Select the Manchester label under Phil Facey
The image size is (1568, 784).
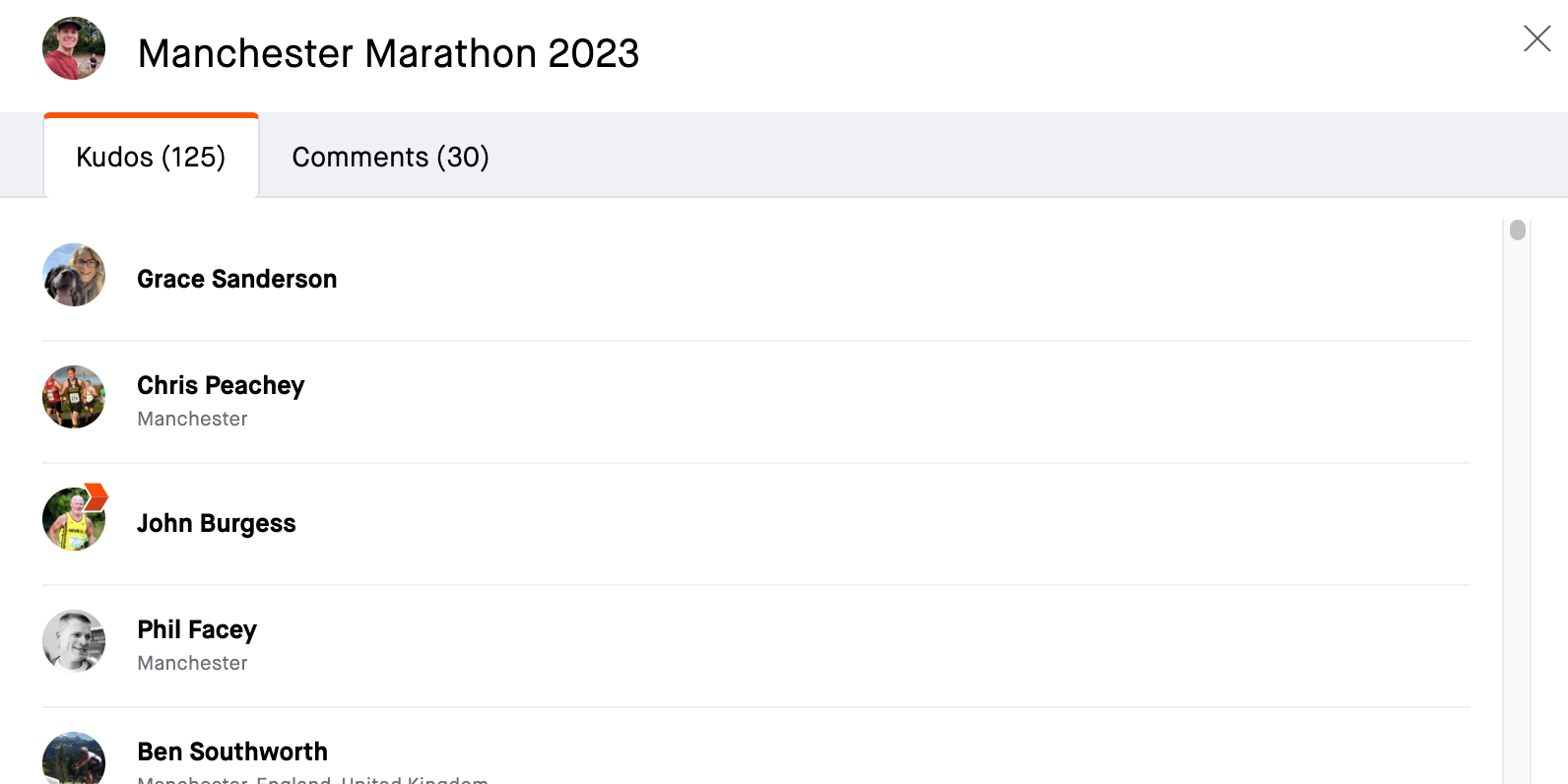click(x=192, y=663)
